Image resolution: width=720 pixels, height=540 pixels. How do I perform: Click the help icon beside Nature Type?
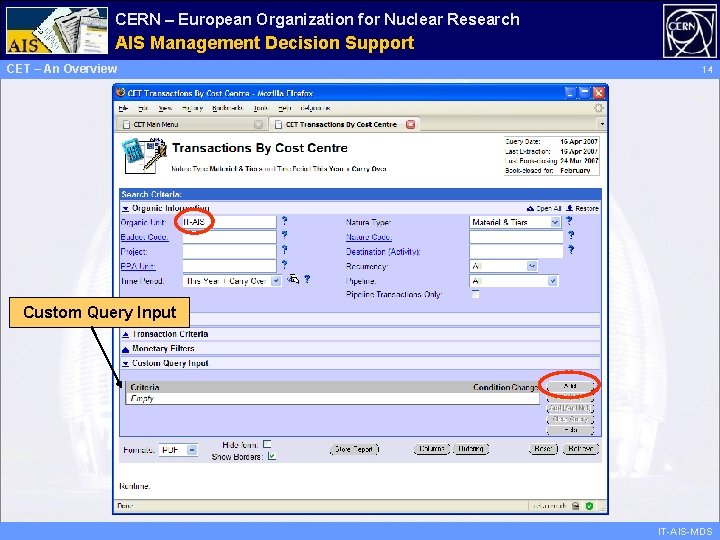coord(569,221)
